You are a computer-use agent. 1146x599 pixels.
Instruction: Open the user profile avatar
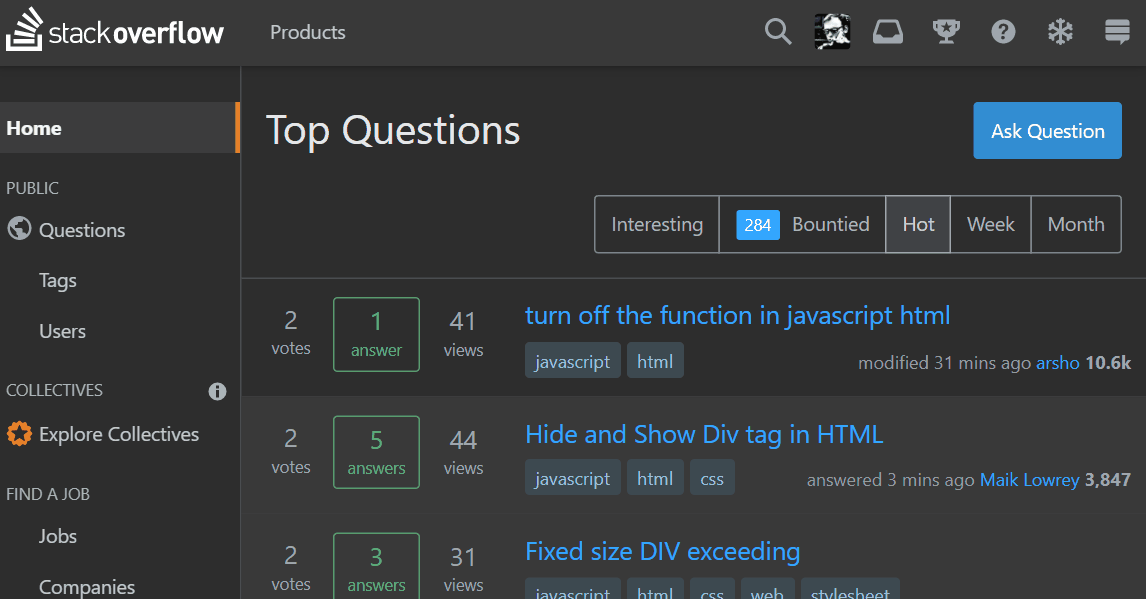832,32
